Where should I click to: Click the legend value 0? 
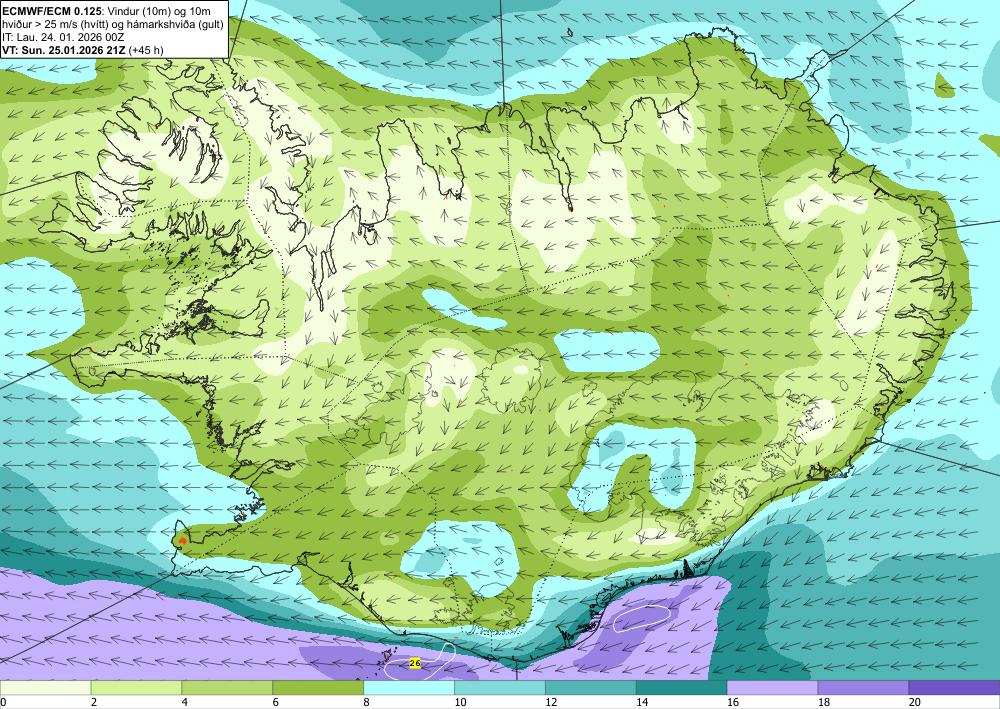[3, 703]
